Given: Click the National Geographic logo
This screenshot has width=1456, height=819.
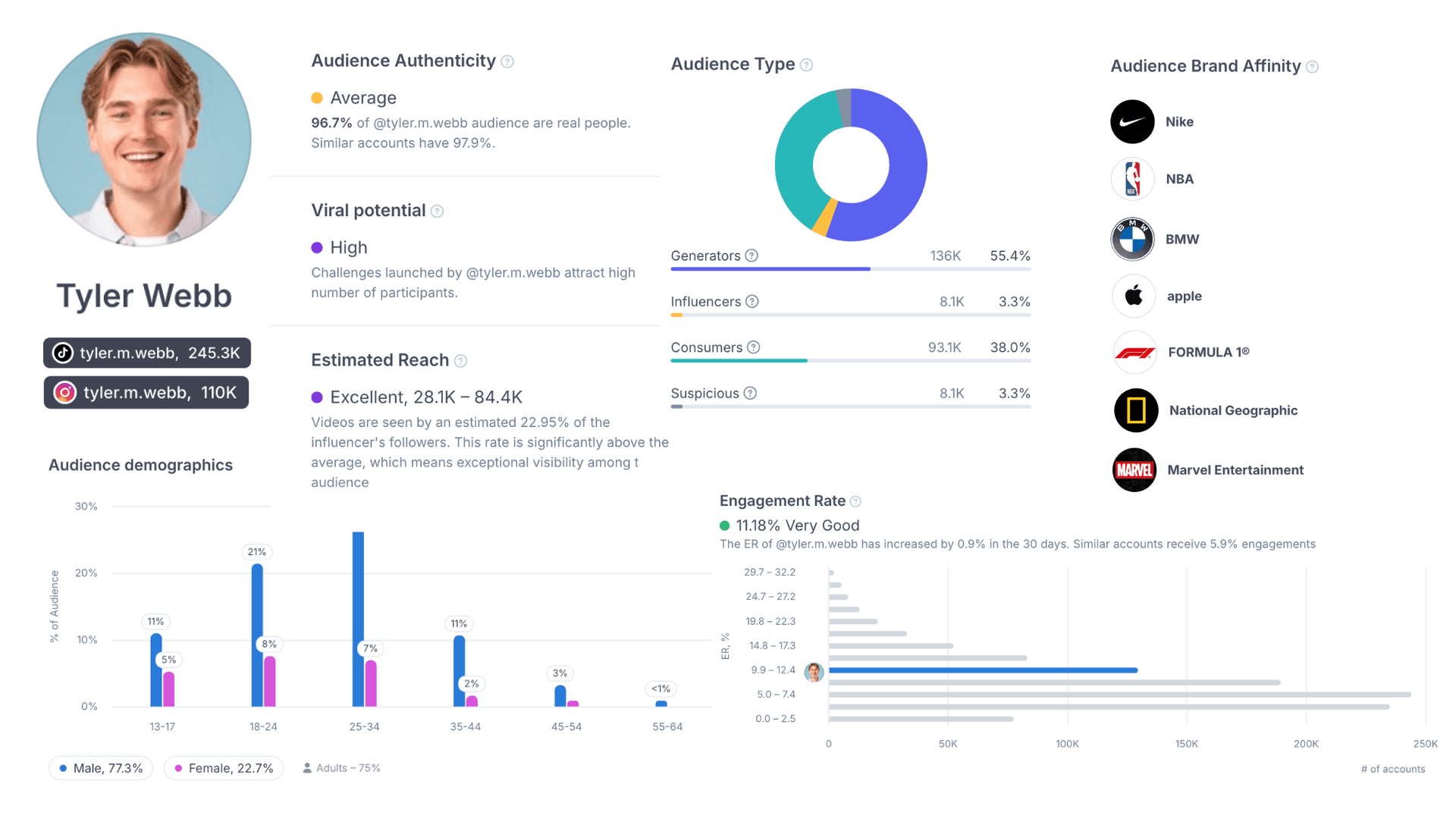Looking at the screenshot, I should tap(1135, 410).
